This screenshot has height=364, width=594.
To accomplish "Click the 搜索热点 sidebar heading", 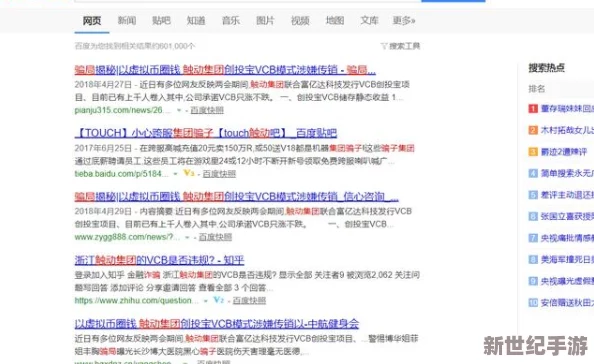I will click(547, 68).
